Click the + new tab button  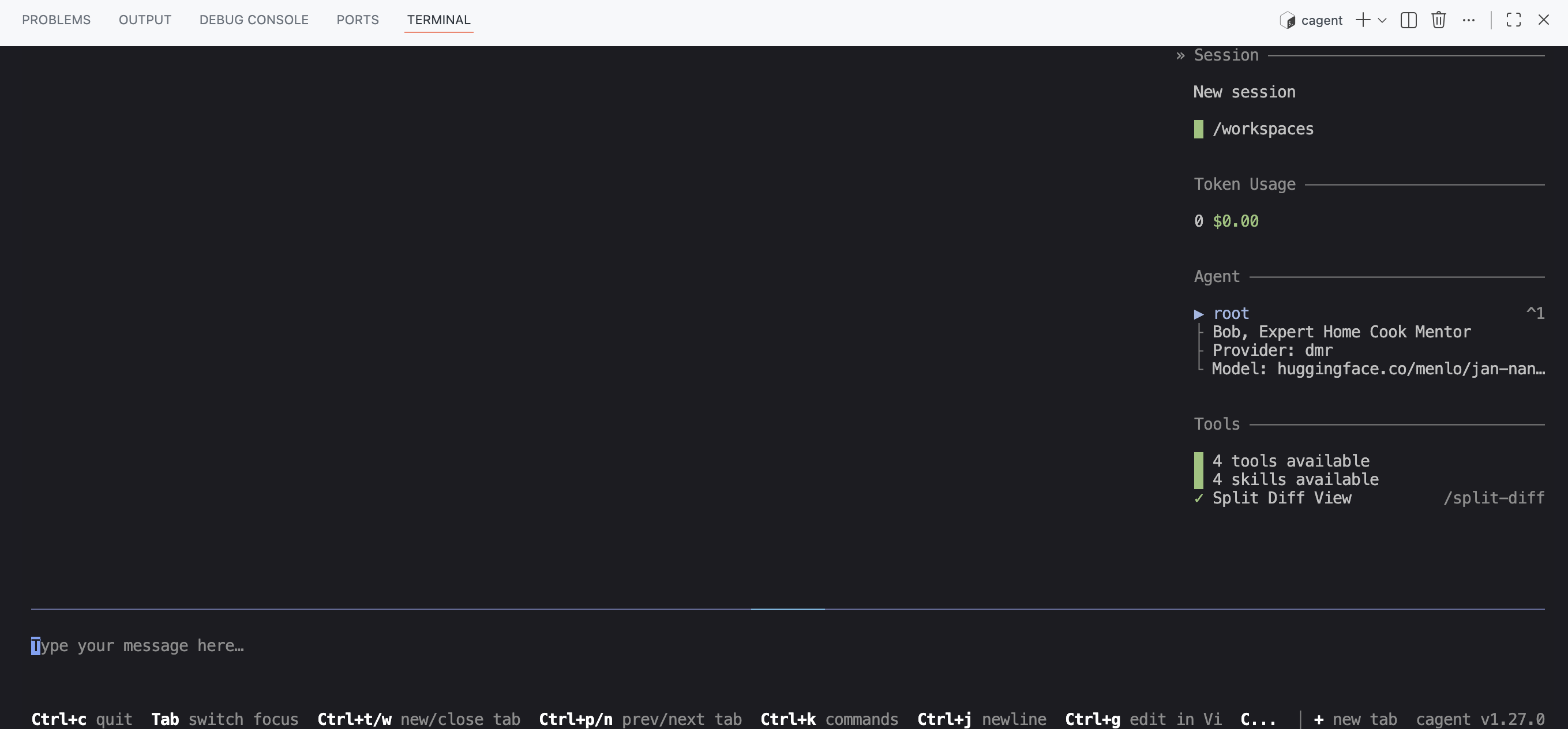[x=1355, y=719]
